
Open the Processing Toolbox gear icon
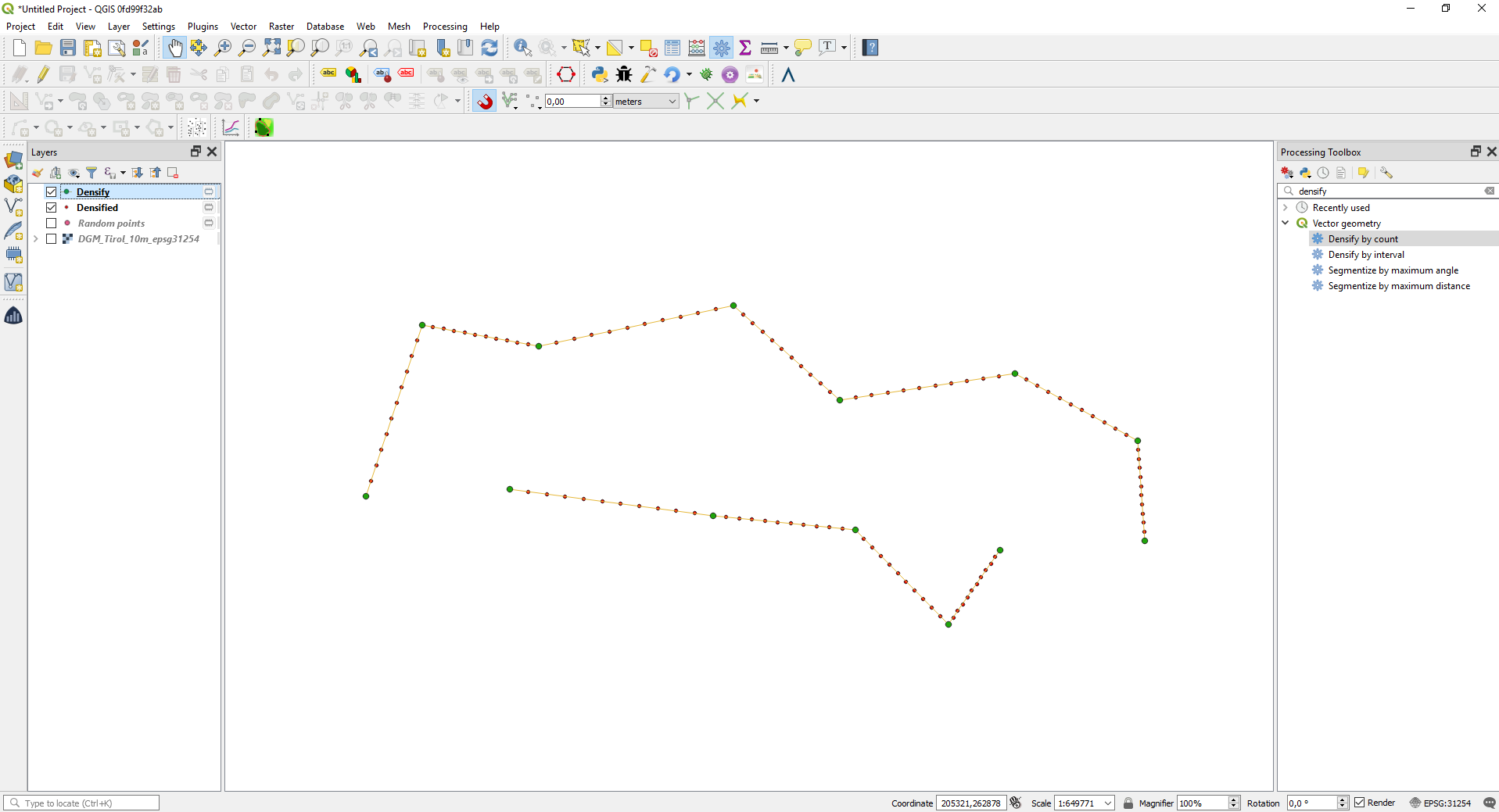721,48
